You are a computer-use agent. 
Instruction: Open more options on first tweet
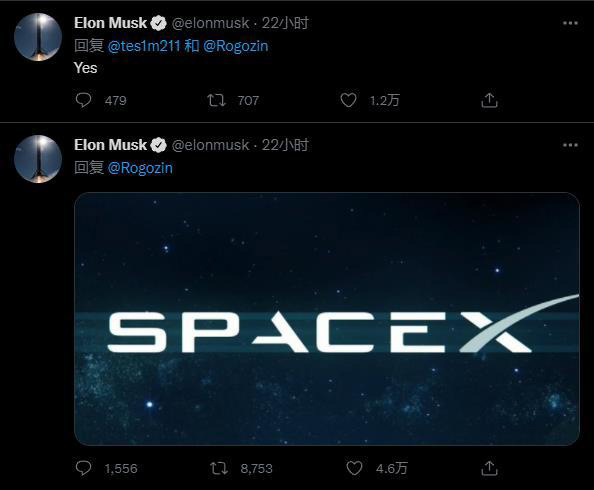[570, 23]
